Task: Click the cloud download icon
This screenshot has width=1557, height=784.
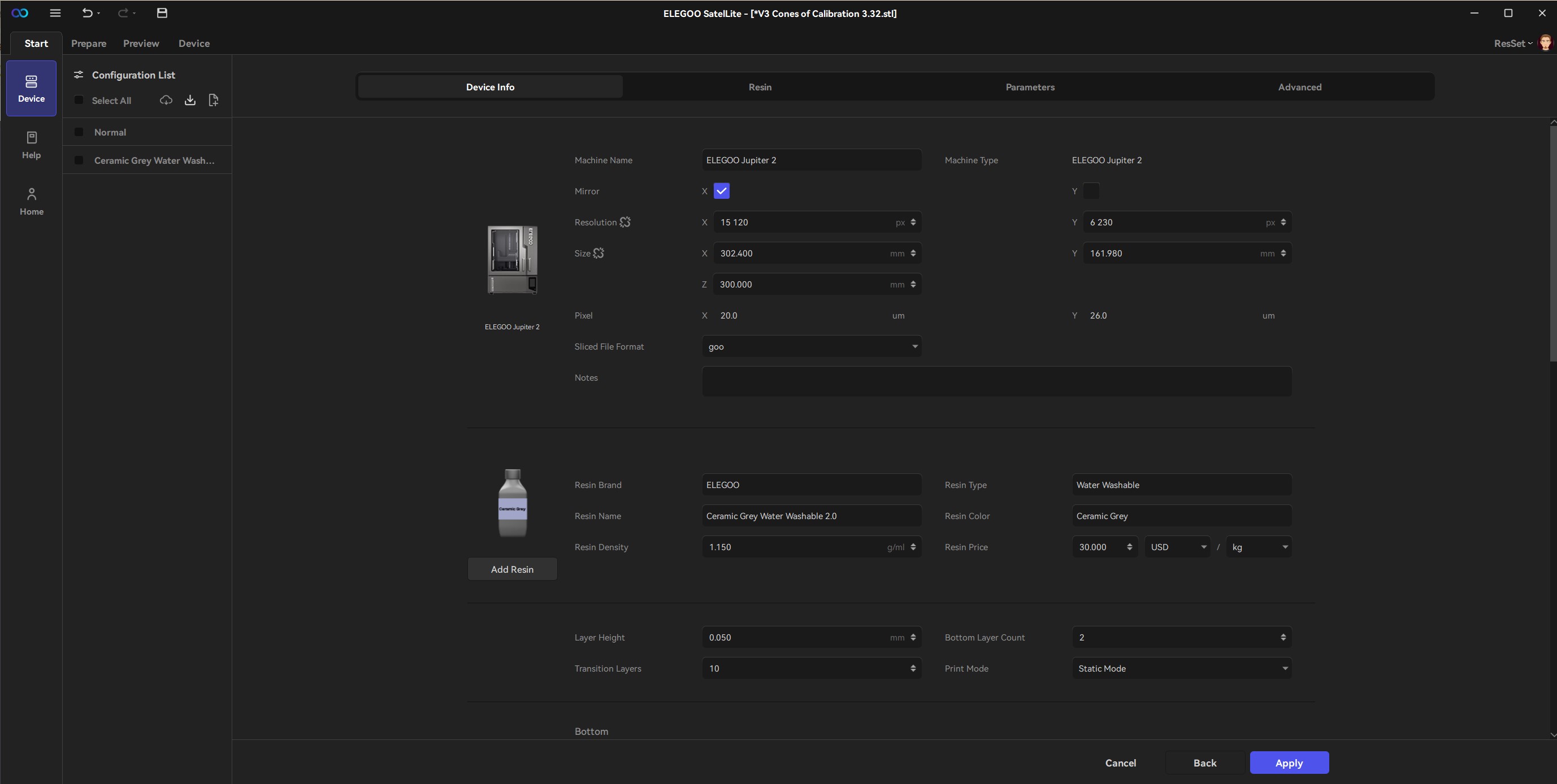Action: [166, 101]
